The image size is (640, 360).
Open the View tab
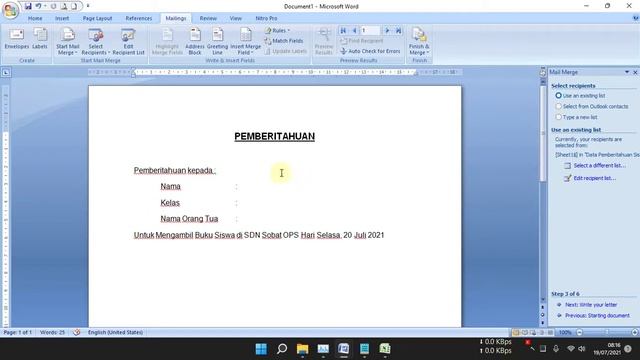(x=236, y=18)
